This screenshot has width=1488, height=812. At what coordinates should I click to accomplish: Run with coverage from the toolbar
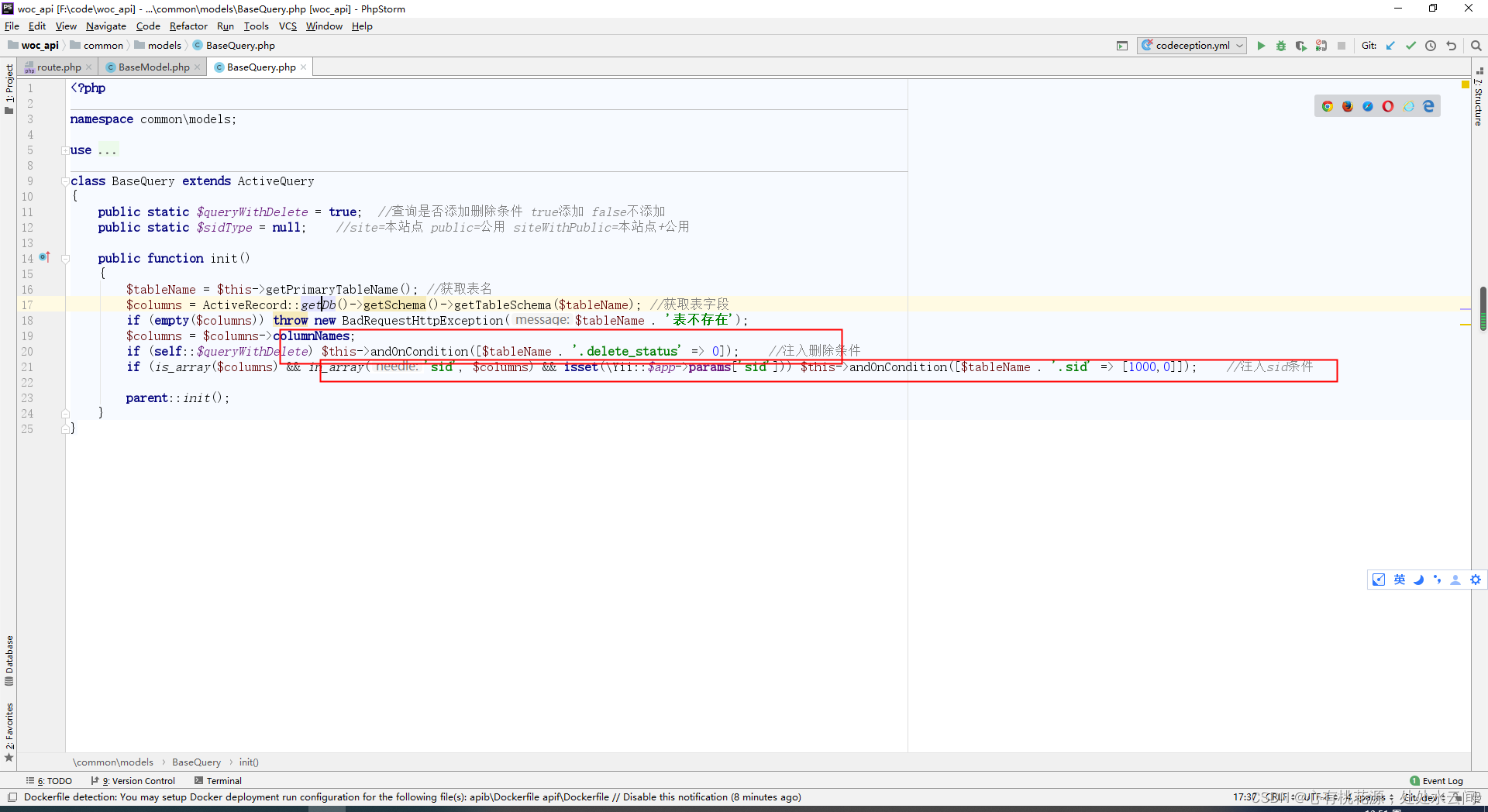tap(1301, 46)
